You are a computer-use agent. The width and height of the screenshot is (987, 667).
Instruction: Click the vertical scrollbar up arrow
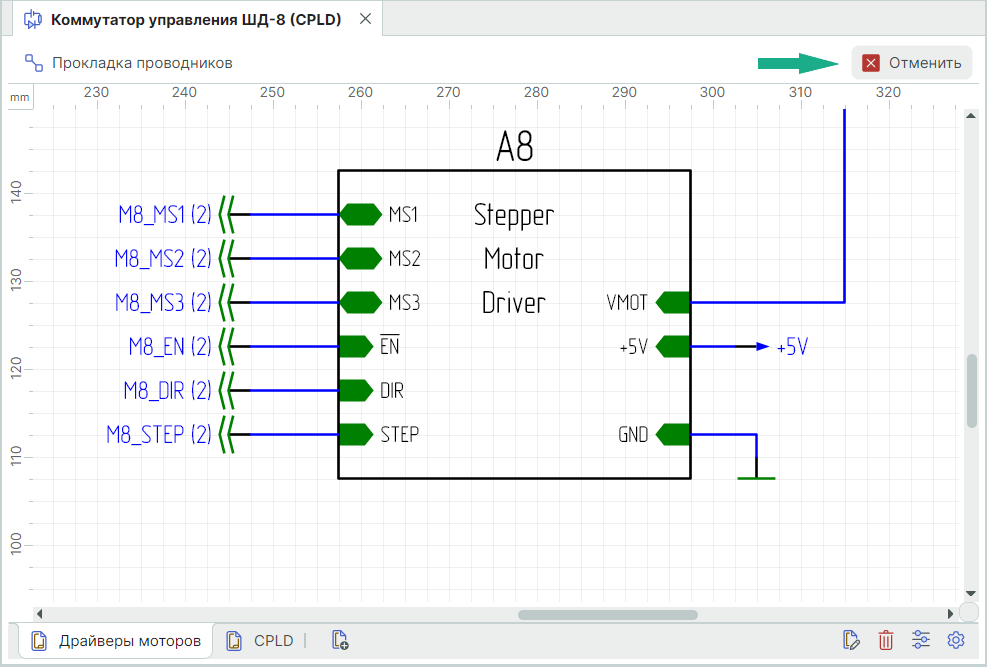tap(970, 116)
